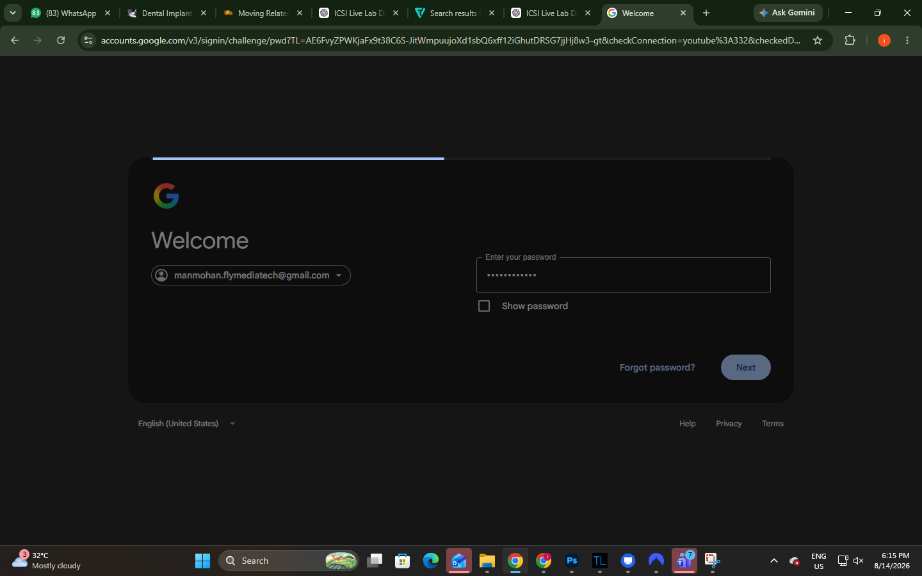Expand the manmohan.flymediatech account switcher

251,275
